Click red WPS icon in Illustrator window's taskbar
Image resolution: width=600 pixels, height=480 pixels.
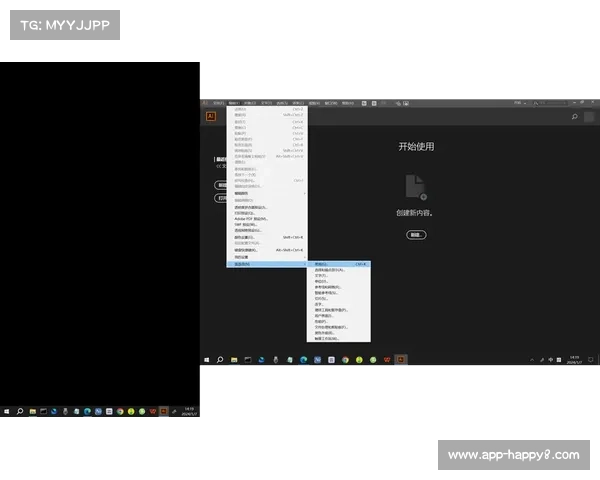click(387, 360)
